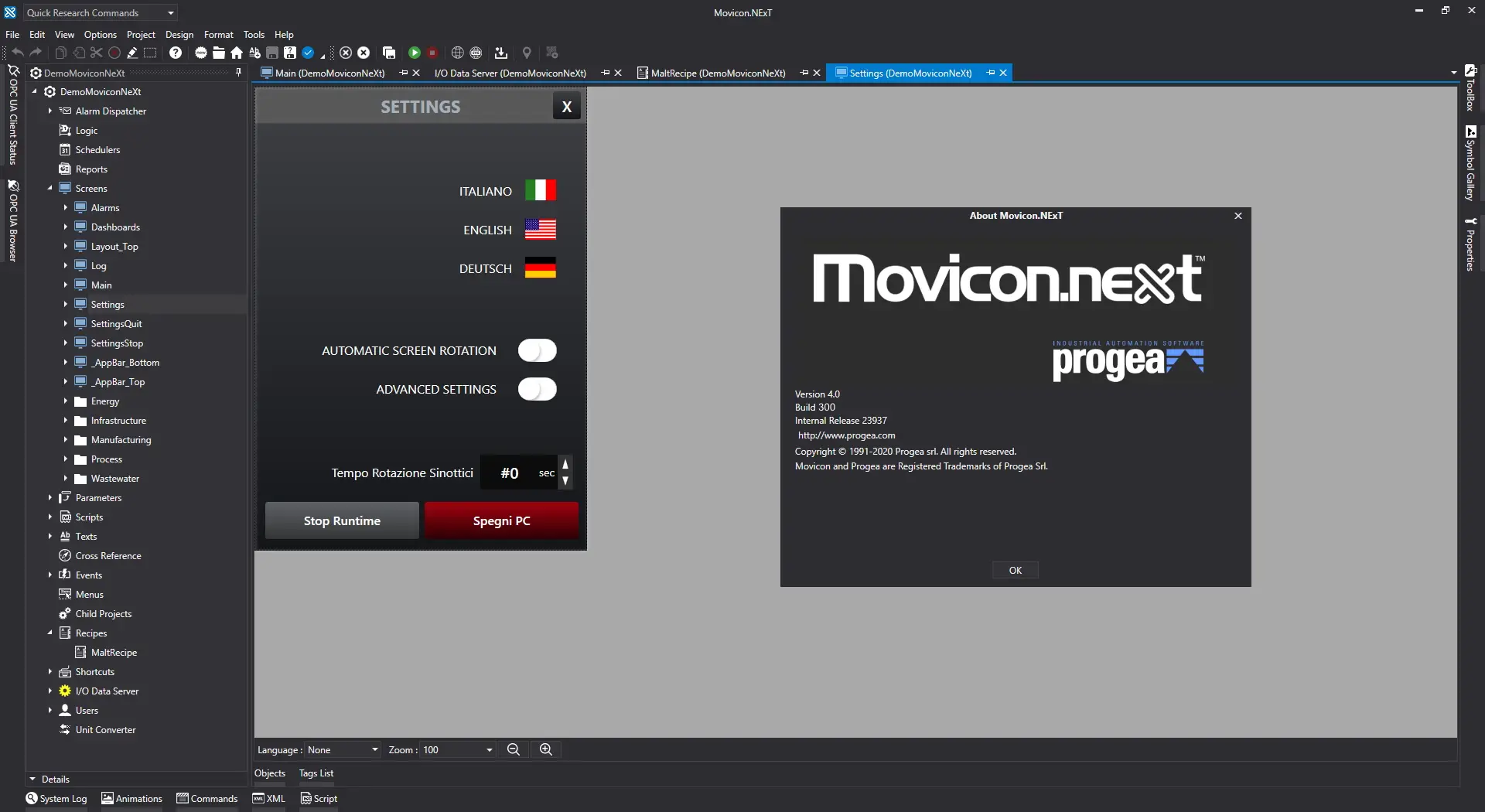Open the Symbol Gallery side panel
The height and width of the screenshot is (812, 1485).
point(1470,163)
